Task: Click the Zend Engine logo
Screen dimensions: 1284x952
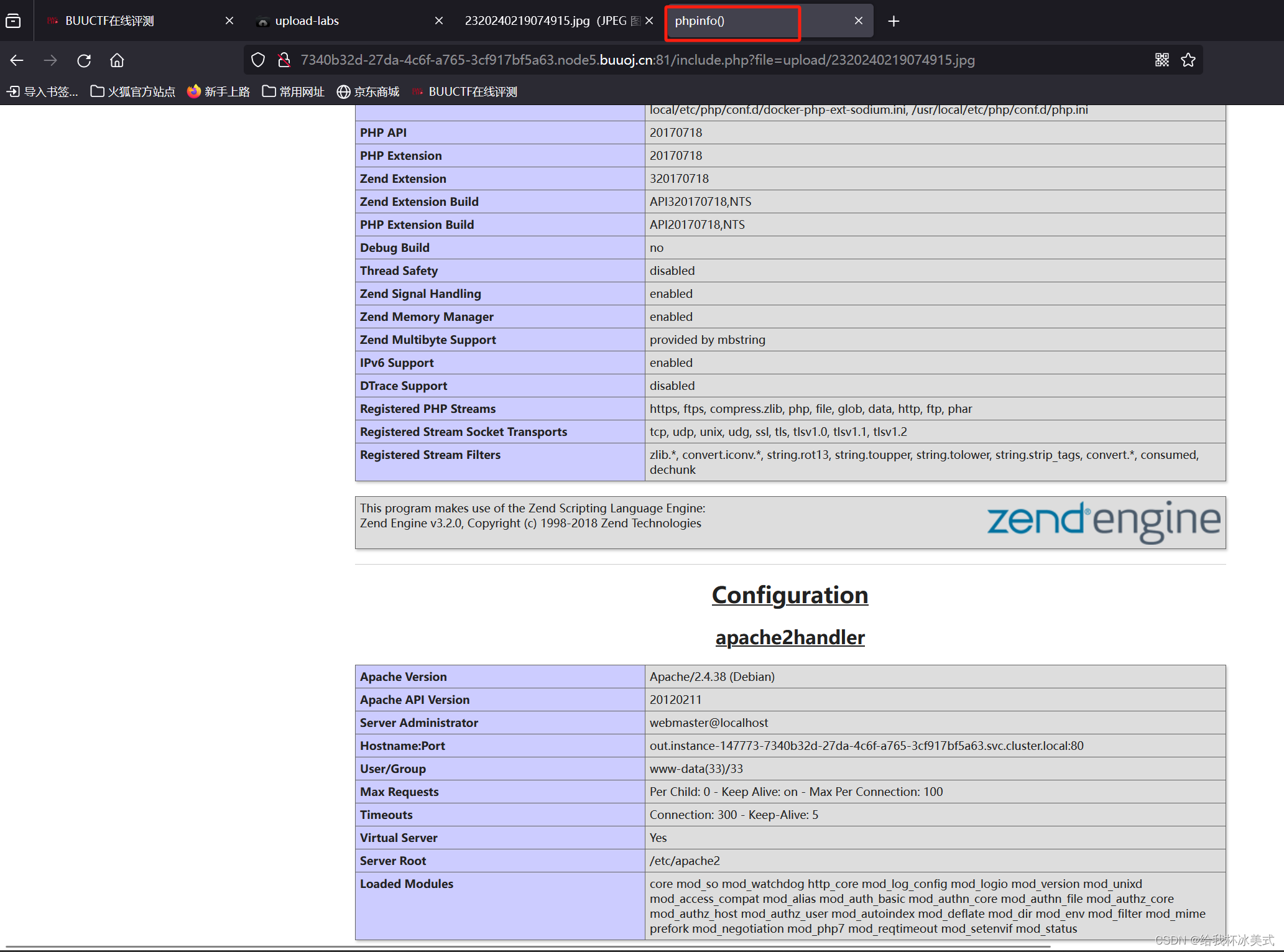Action: [1104, 521]
